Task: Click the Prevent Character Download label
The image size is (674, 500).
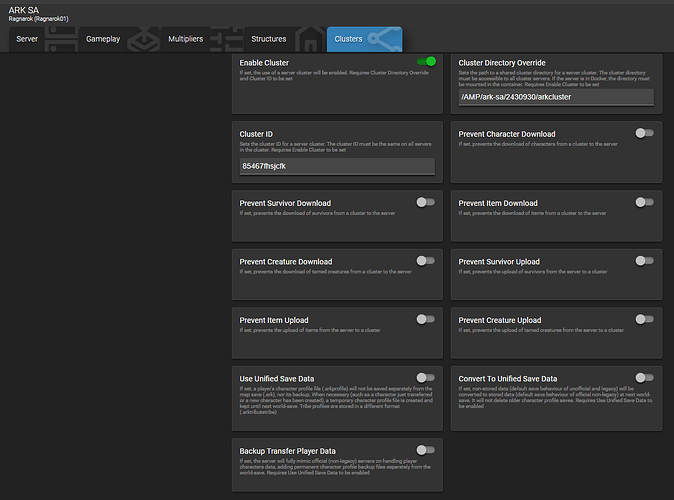Action: click(507, 134)
